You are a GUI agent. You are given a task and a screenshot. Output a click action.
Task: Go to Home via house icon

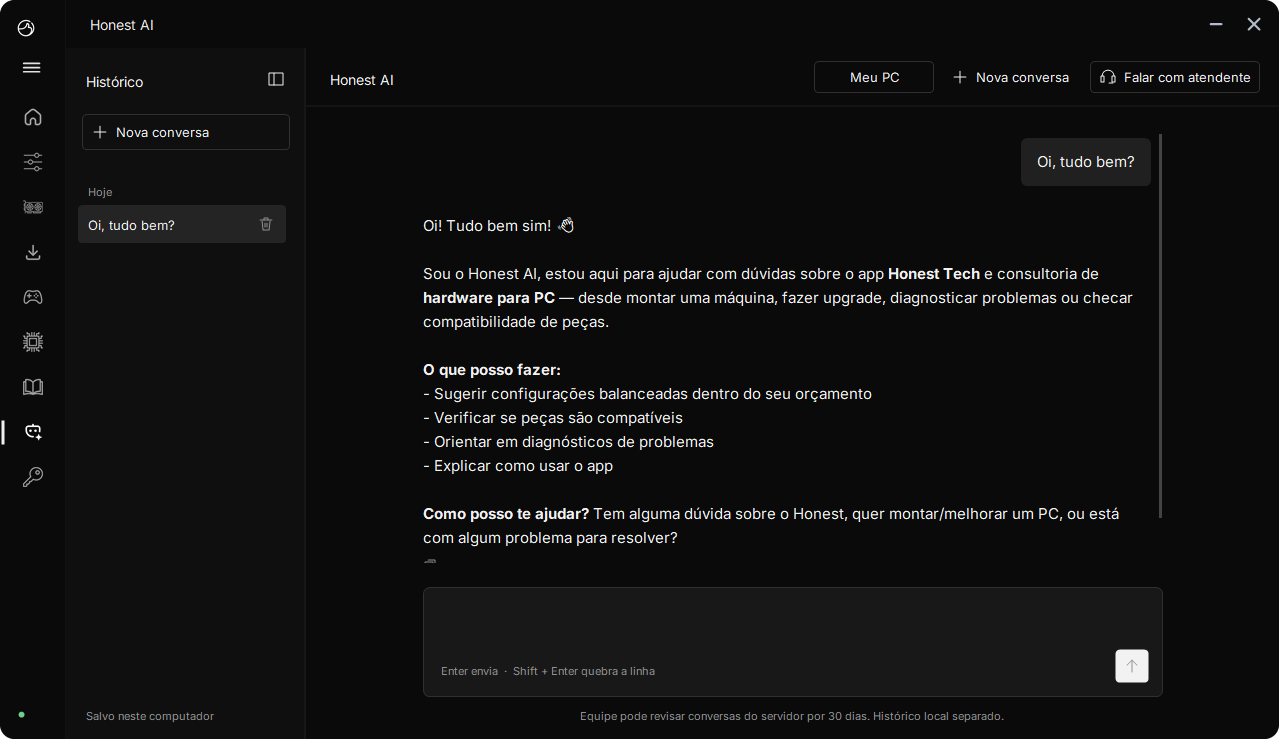tap(33, 117)
